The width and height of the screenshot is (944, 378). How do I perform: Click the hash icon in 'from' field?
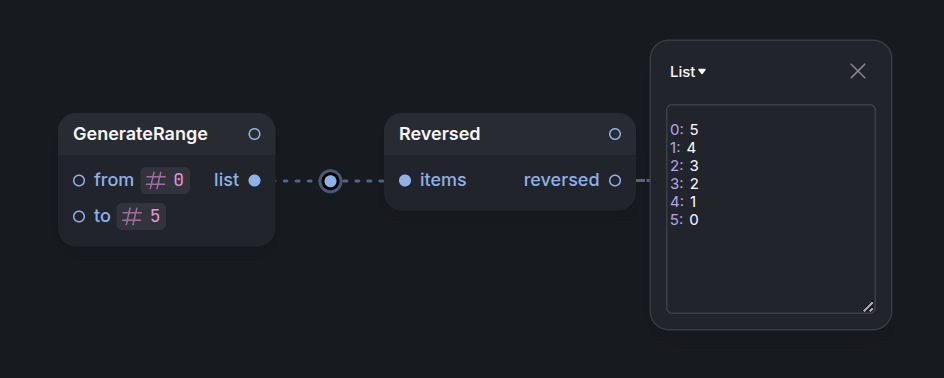tap(156, 181)
